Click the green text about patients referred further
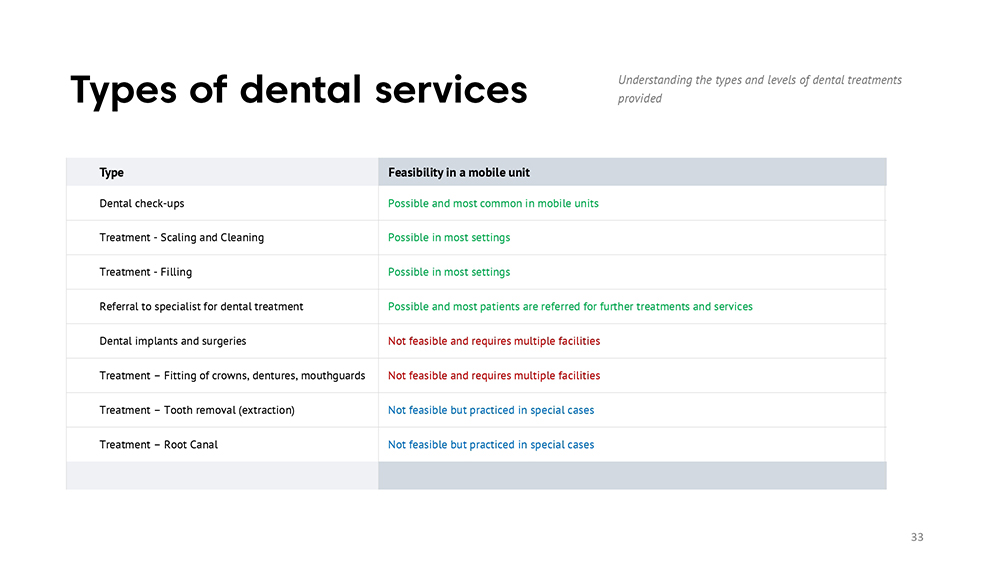Screen dimensions: 1000x563 pos(570,307)
